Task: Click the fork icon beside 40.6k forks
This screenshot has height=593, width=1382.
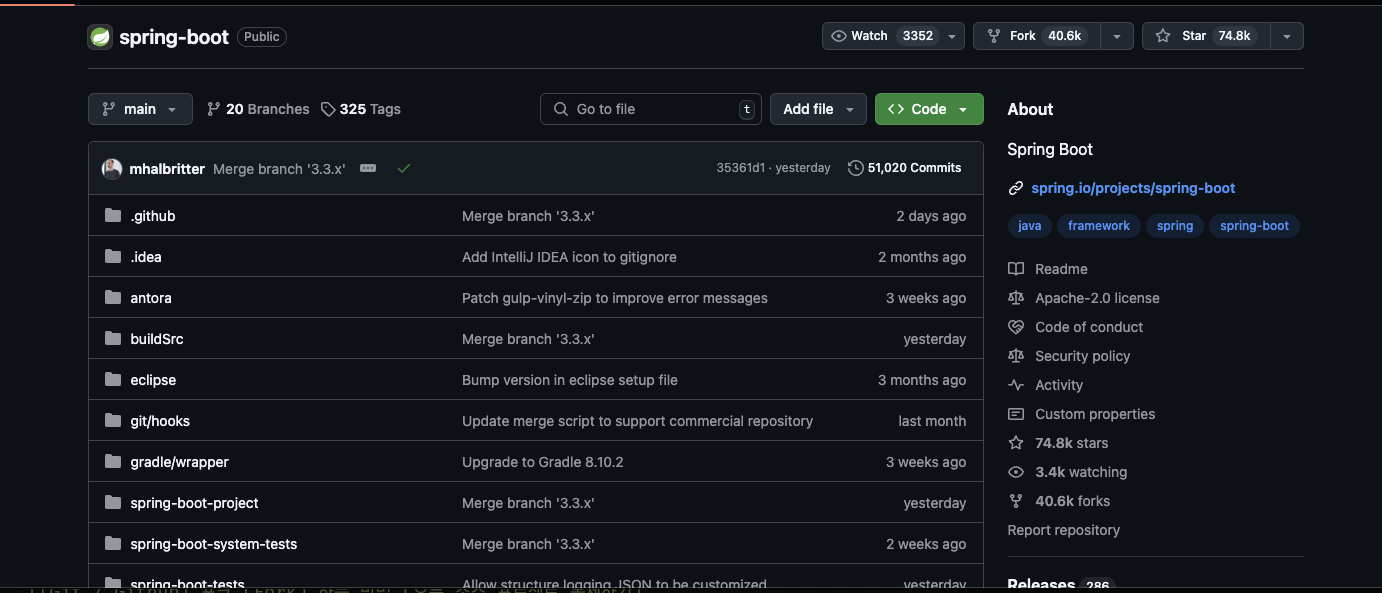Action: tap(1016, 501)
